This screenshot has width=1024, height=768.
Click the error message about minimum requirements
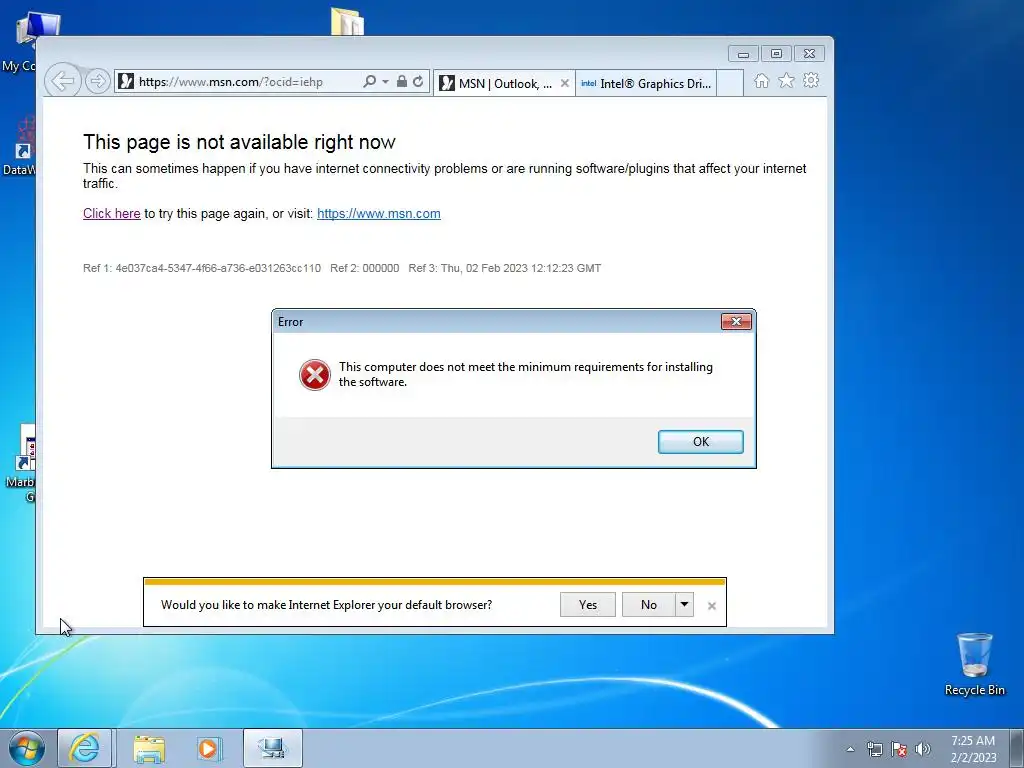point(526,374)
